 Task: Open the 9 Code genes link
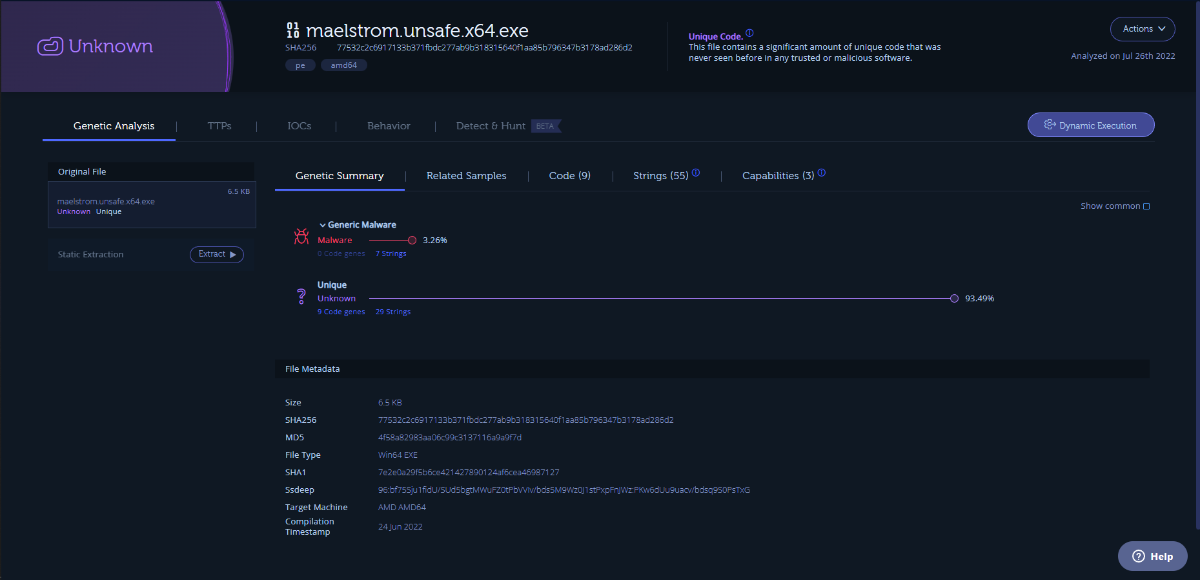[x=339, y=312]
